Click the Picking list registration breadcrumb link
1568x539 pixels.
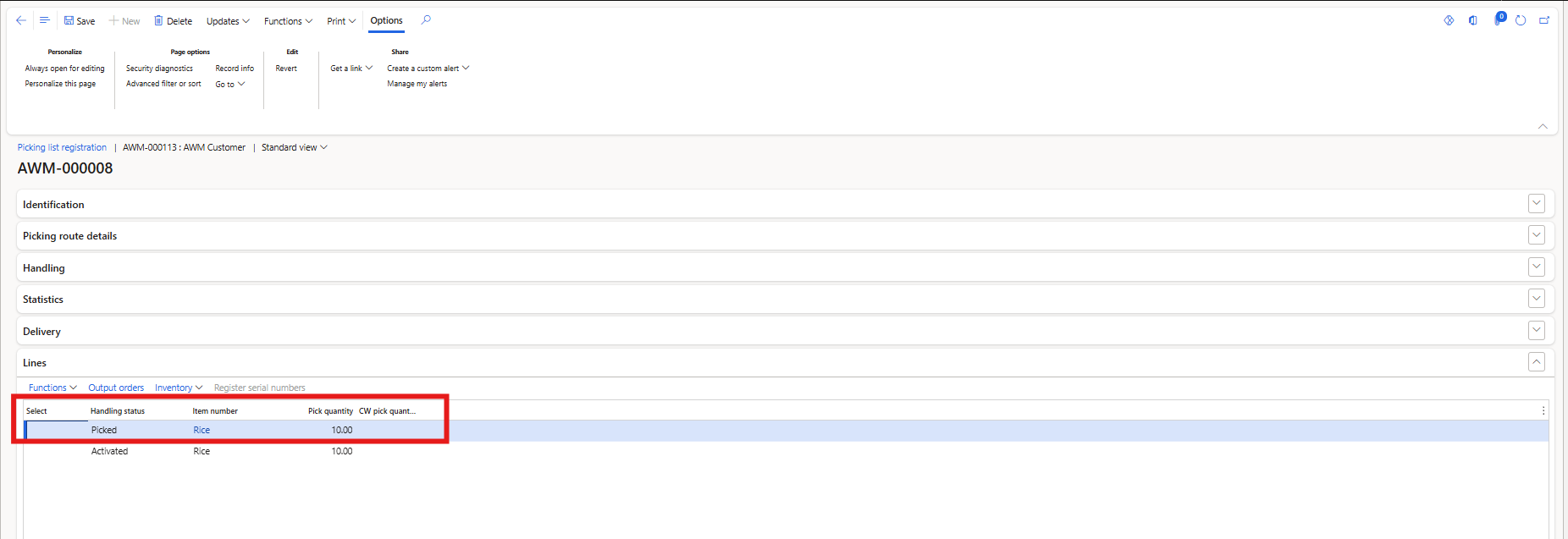click(62, 147)
